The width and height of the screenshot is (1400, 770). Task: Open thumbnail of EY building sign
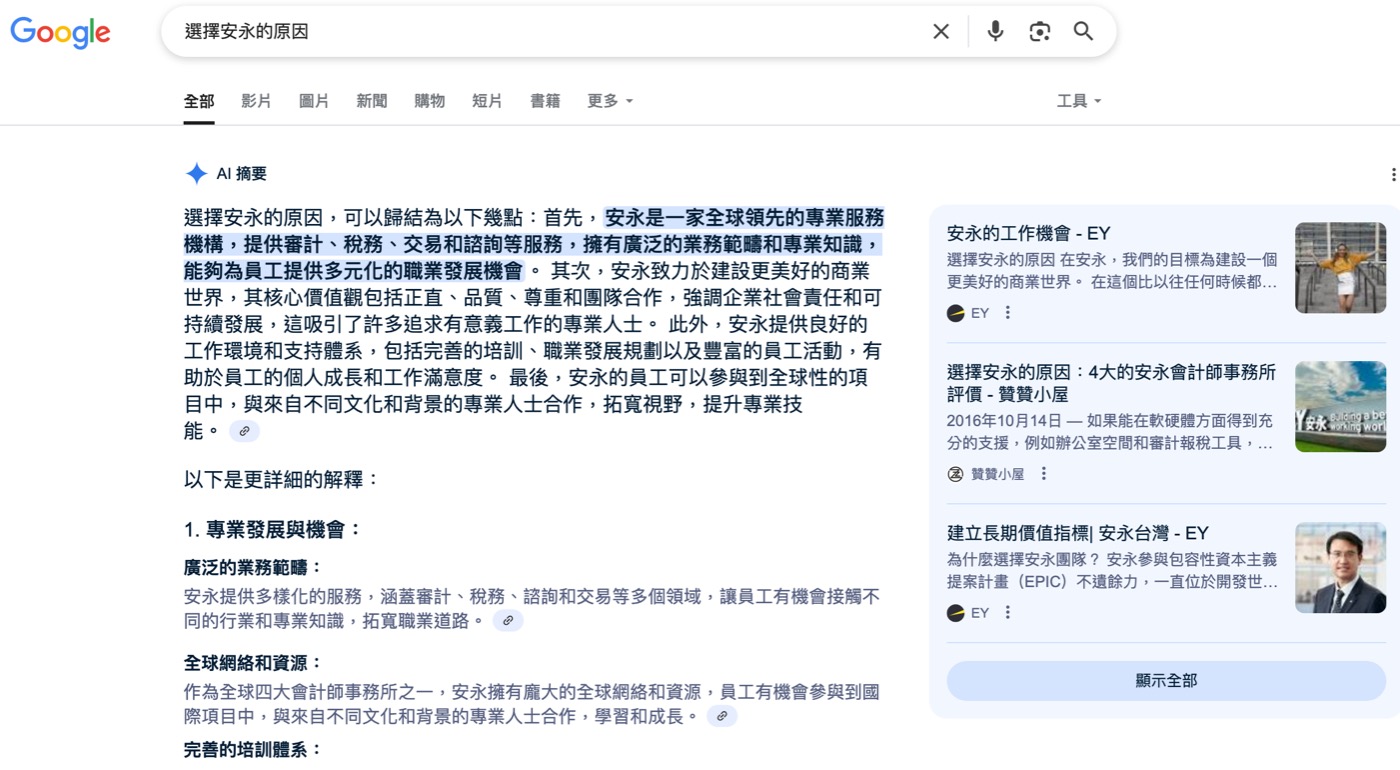pyautogui.click(x=1340, y=406)
